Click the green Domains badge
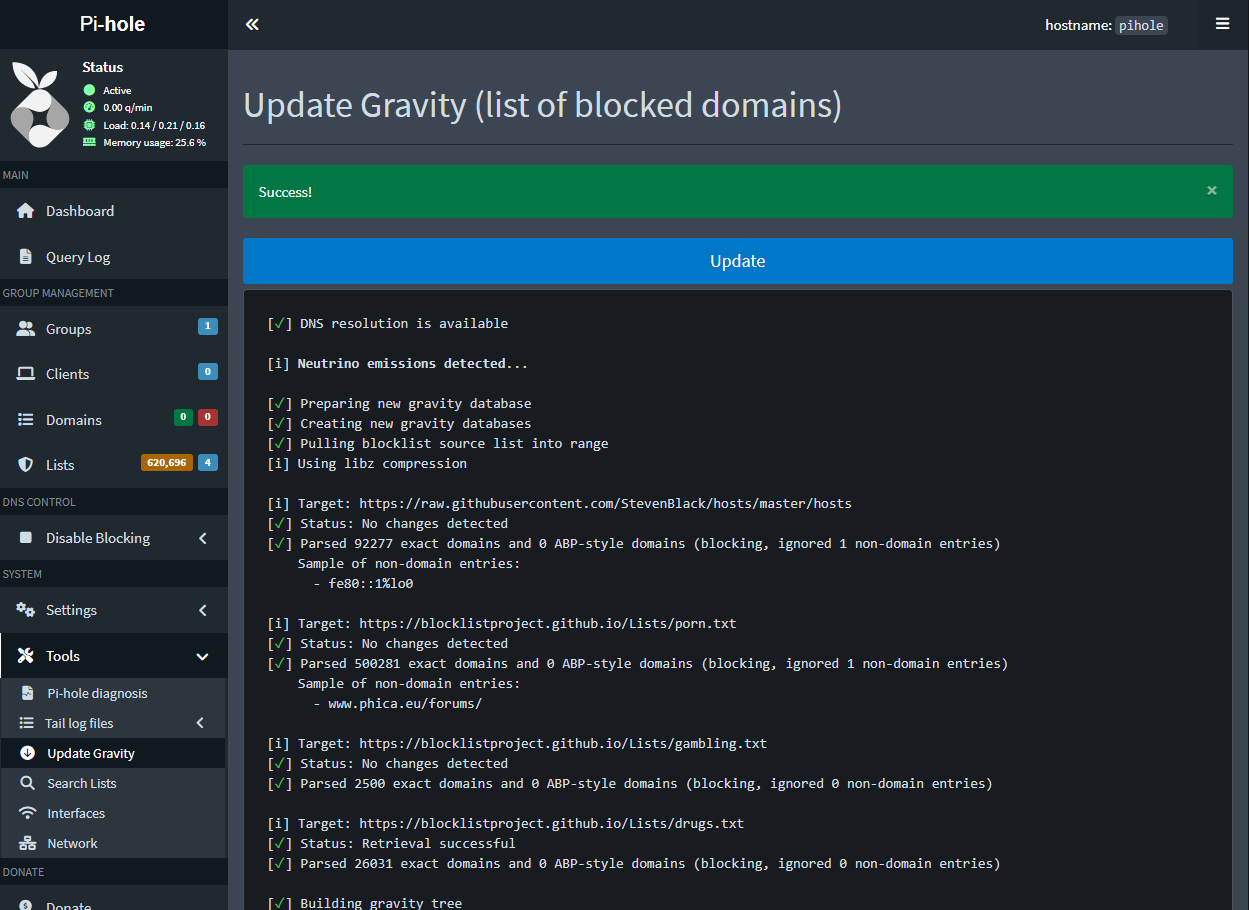1249x910 pixels. (x=184, y=417)
